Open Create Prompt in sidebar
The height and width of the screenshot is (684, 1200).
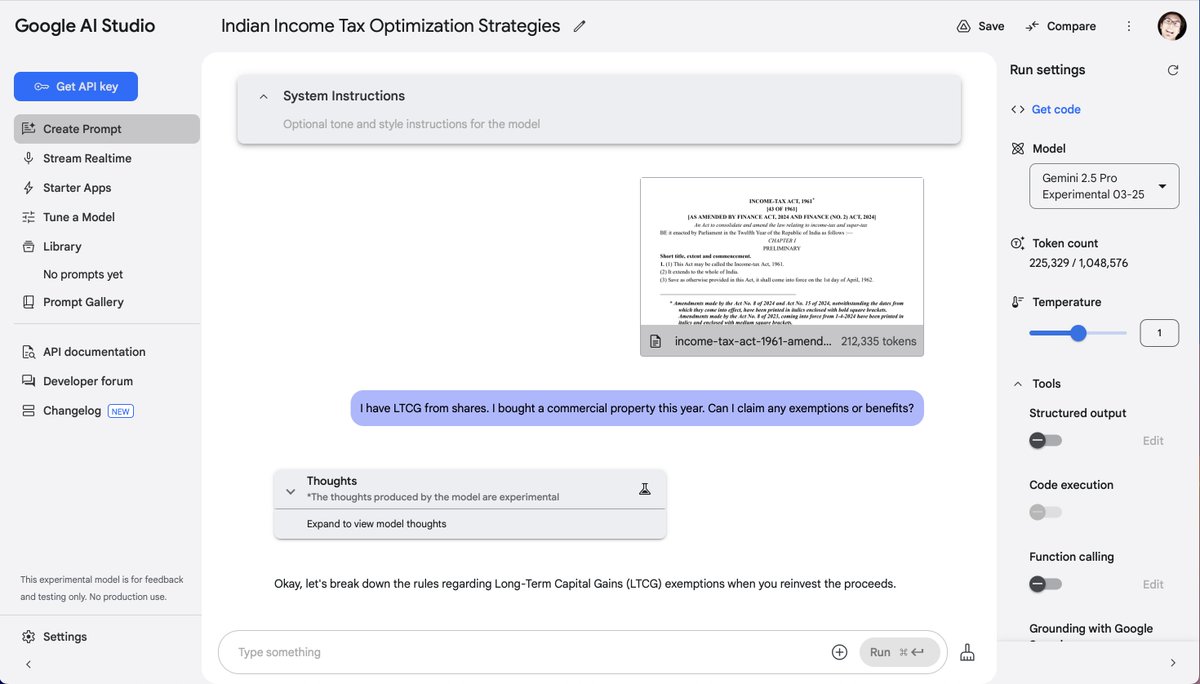pos(107,129)
